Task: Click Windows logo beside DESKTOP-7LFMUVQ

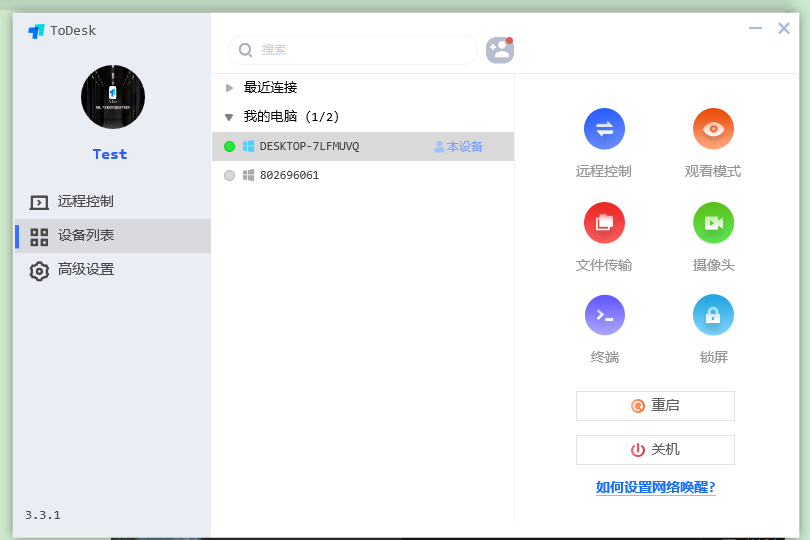Action: (x=248, y=146)
